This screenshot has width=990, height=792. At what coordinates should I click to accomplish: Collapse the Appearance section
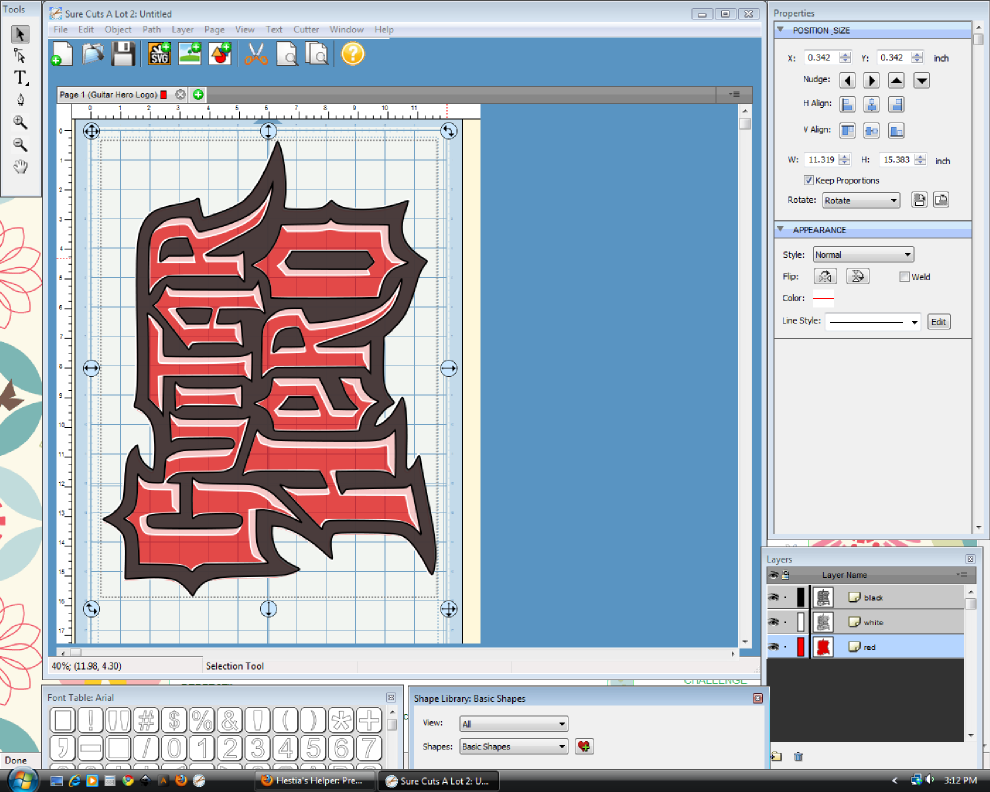coord(780,229)
